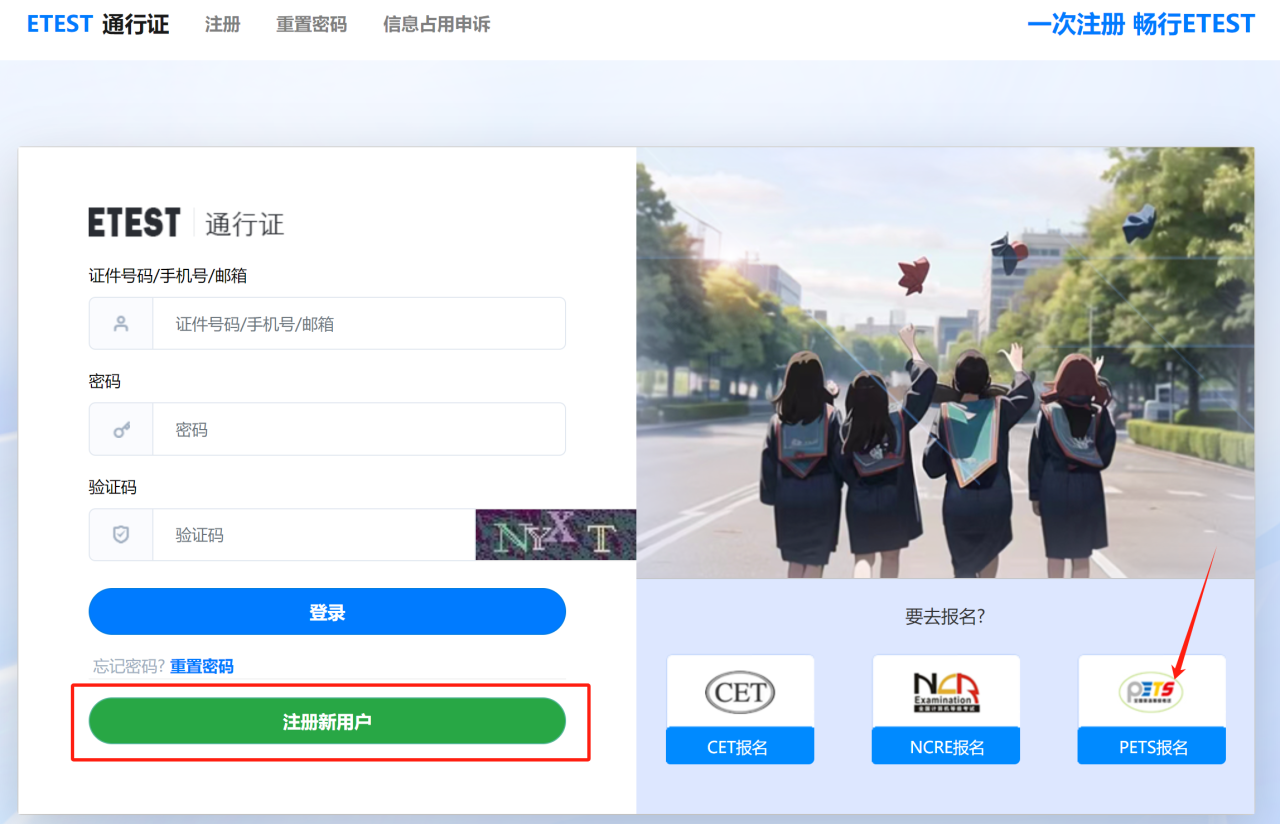Follow the 重置密码 link below login

point(201,666)
